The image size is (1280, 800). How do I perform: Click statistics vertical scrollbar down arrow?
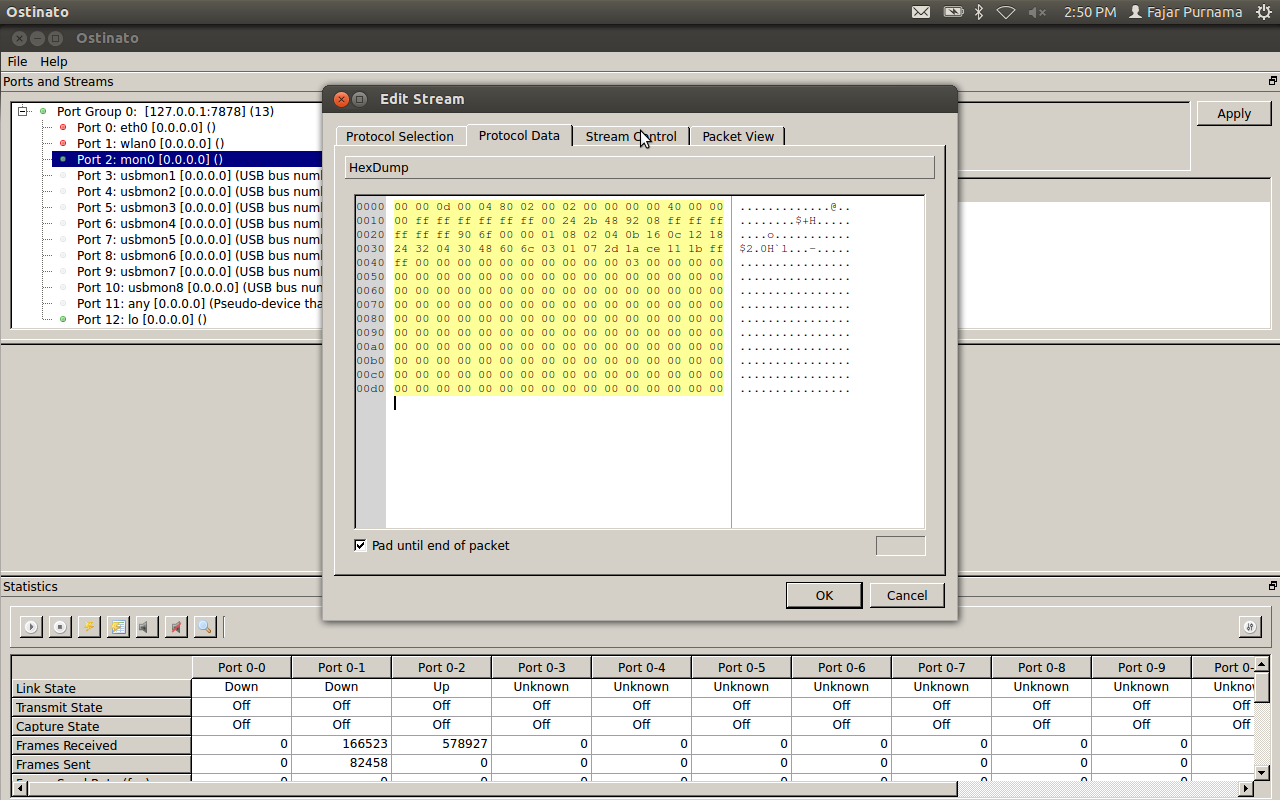coord(1262,771)
